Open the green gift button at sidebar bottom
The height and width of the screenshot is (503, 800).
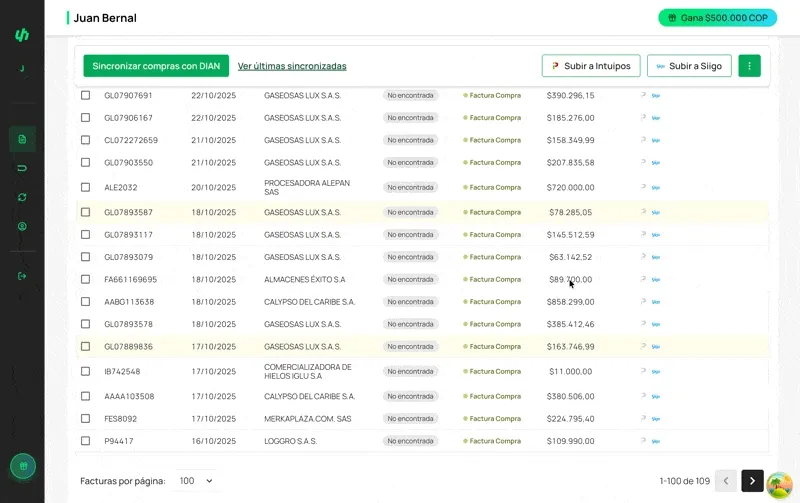(22, 466)
